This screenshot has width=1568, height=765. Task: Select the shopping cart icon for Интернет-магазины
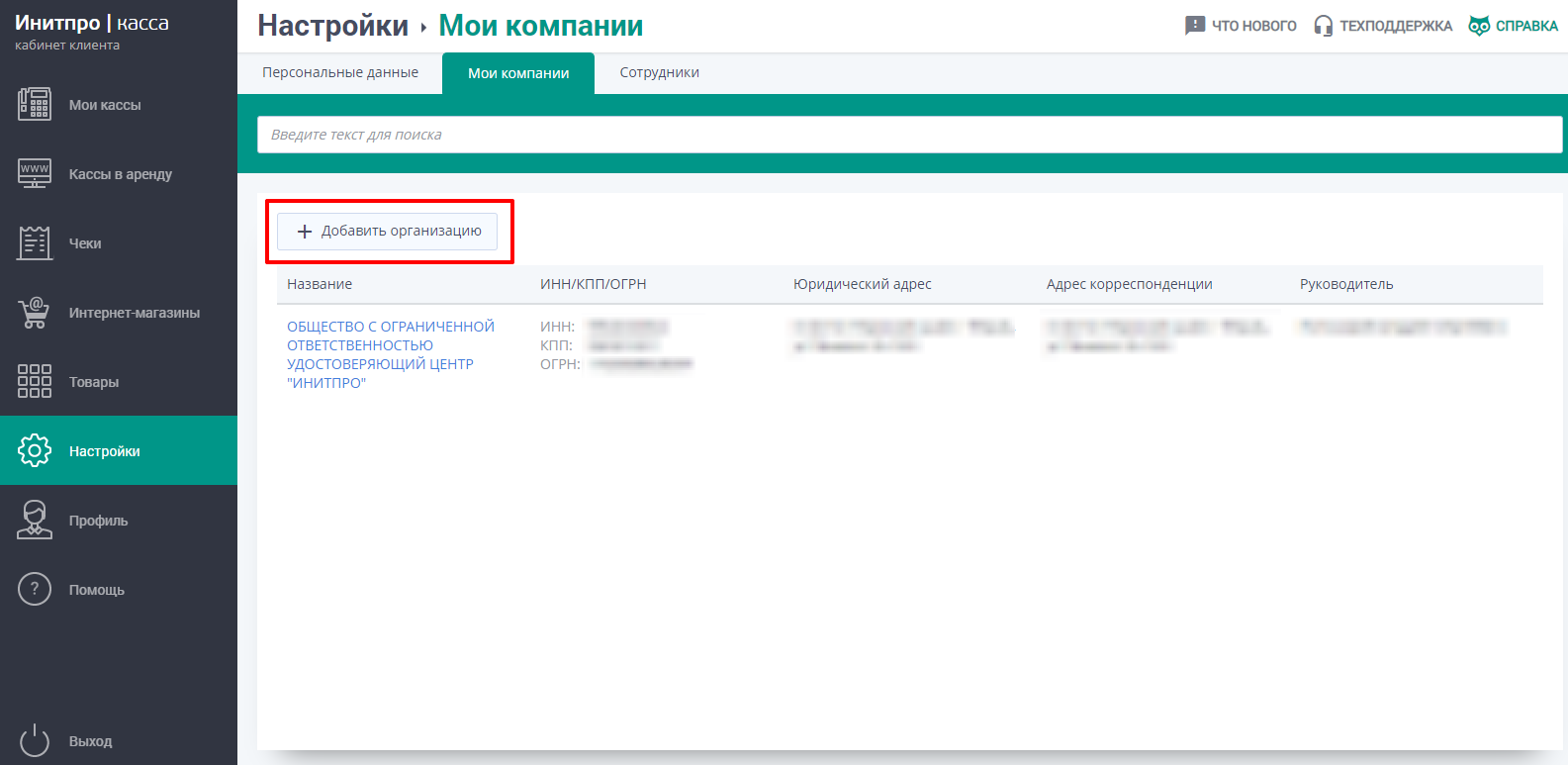click(x=35, y=312)
